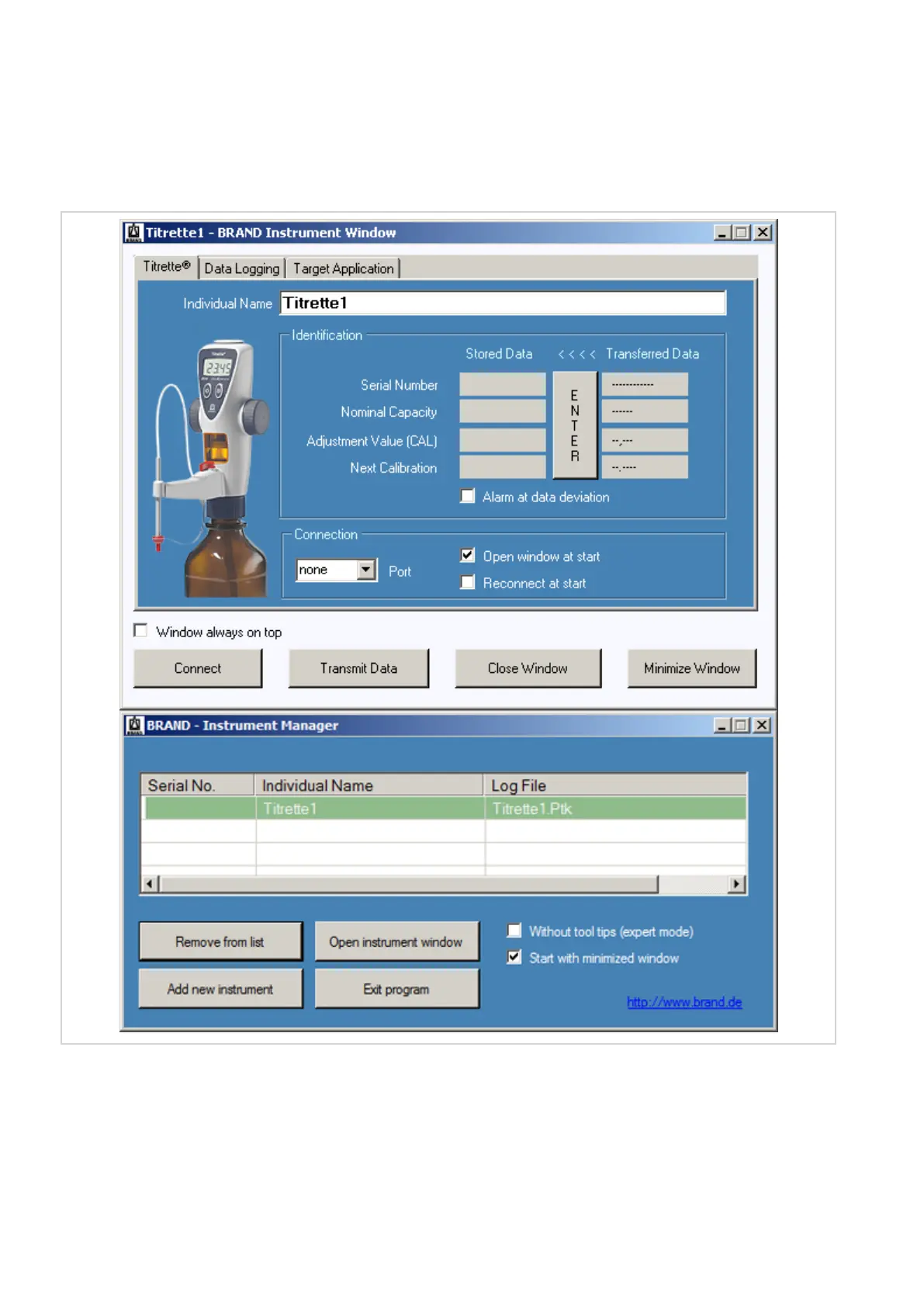This screenshot has height=1307, width=924.
Task: Uncheck Start with minimized window
Action: pos(514,957)
